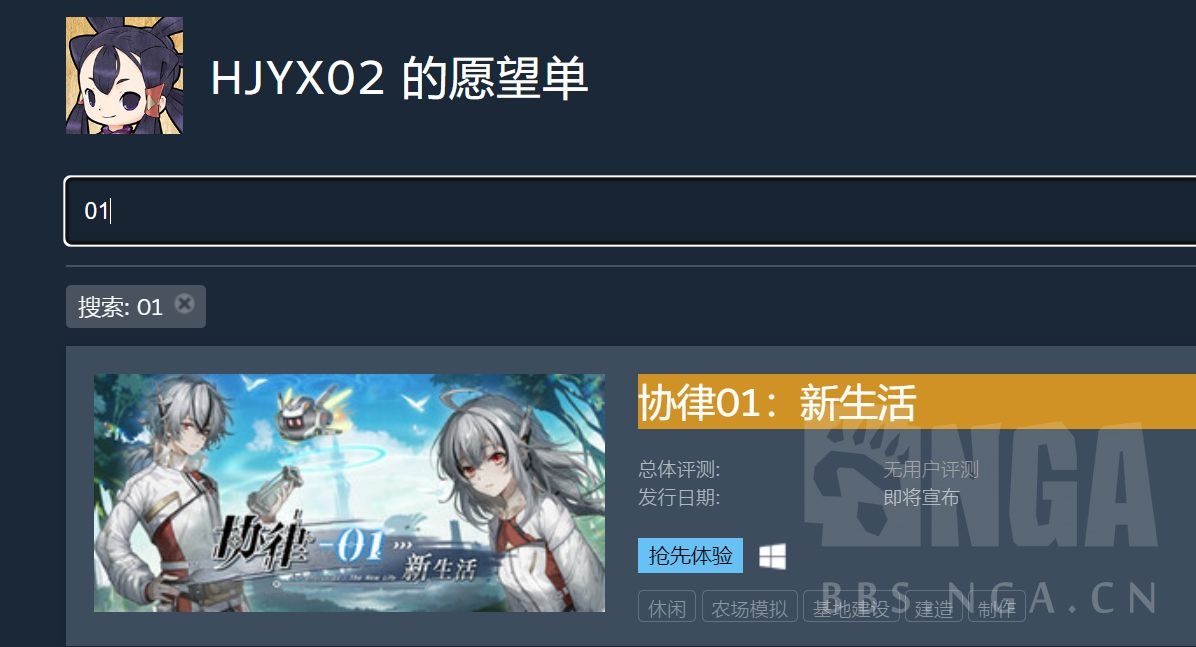Click the wishlist row's empty space beside the Windows icon
This screenshot has width=1196, height=647.
[984, 556]
